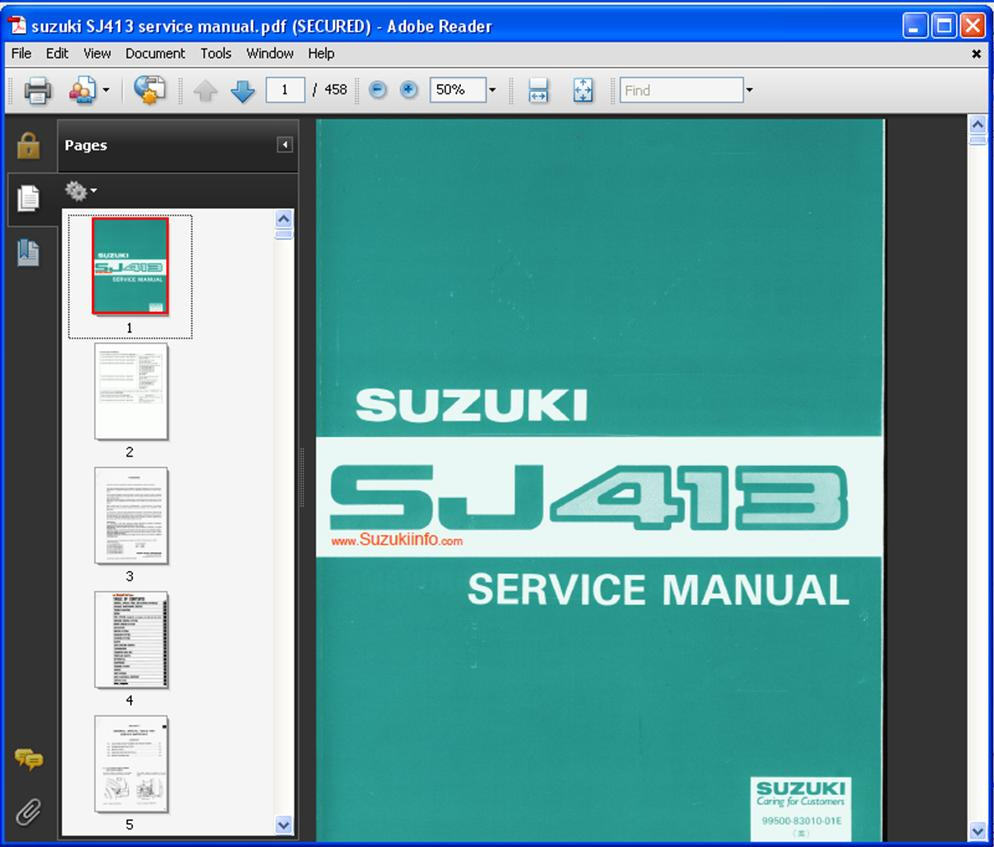Maximize the Adobe Reader window
Viewport: 994px width, 847px height.
pos(944,26)
